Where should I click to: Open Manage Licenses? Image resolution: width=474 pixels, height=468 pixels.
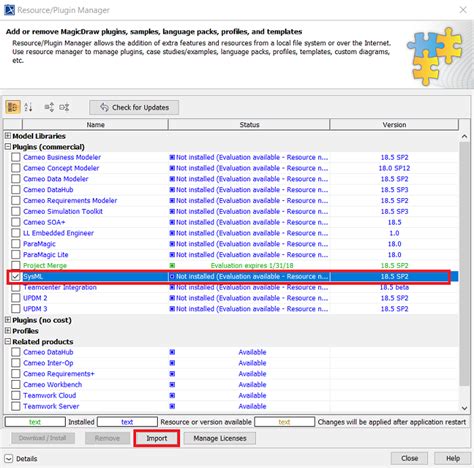[220, 438]
